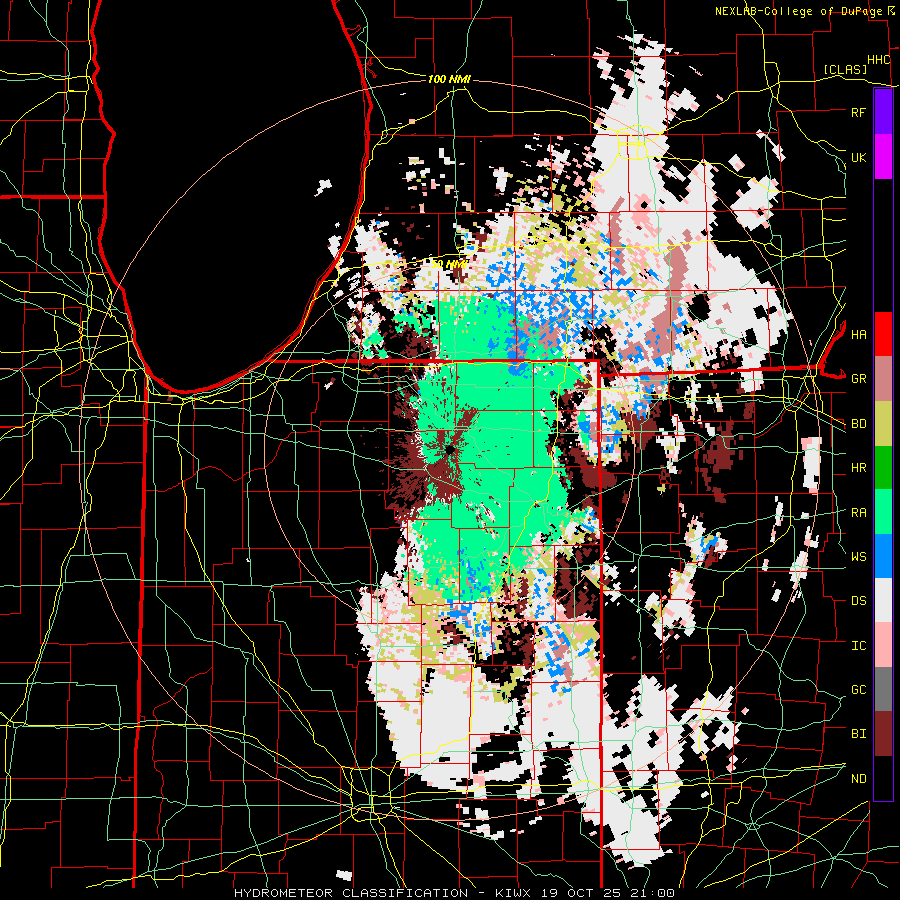The width and height of the screenshot is (900, 900).
Task: Click the "ND" legend label text
Action: [858, 779]
